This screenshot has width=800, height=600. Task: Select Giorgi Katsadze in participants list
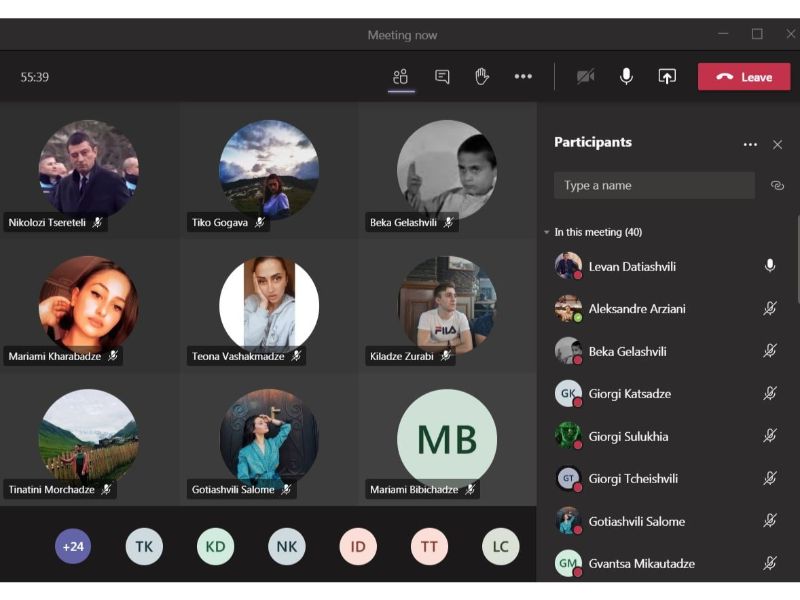[x=668, y=394]
